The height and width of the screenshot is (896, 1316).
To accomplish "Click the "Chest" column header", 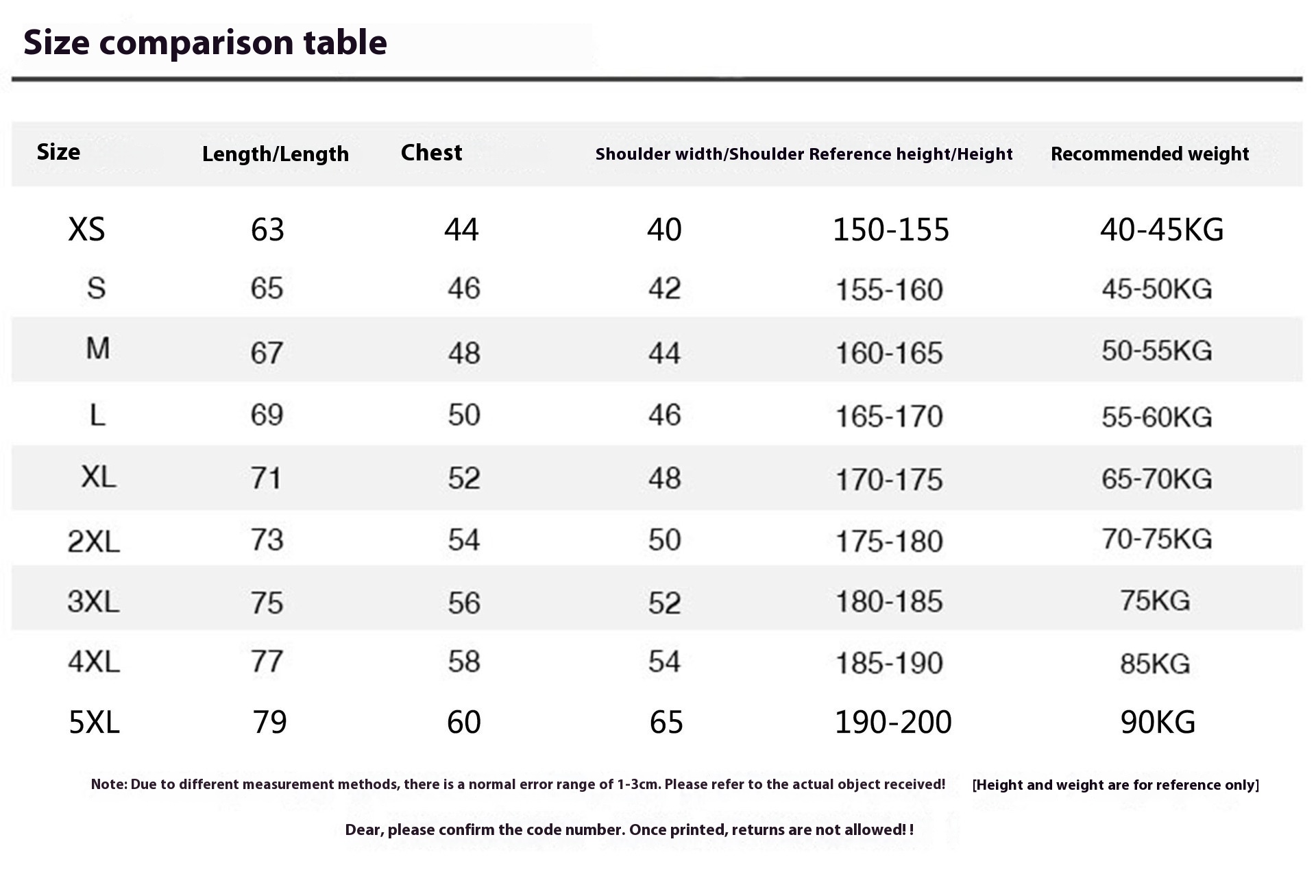I will click(x=431, y=152).
